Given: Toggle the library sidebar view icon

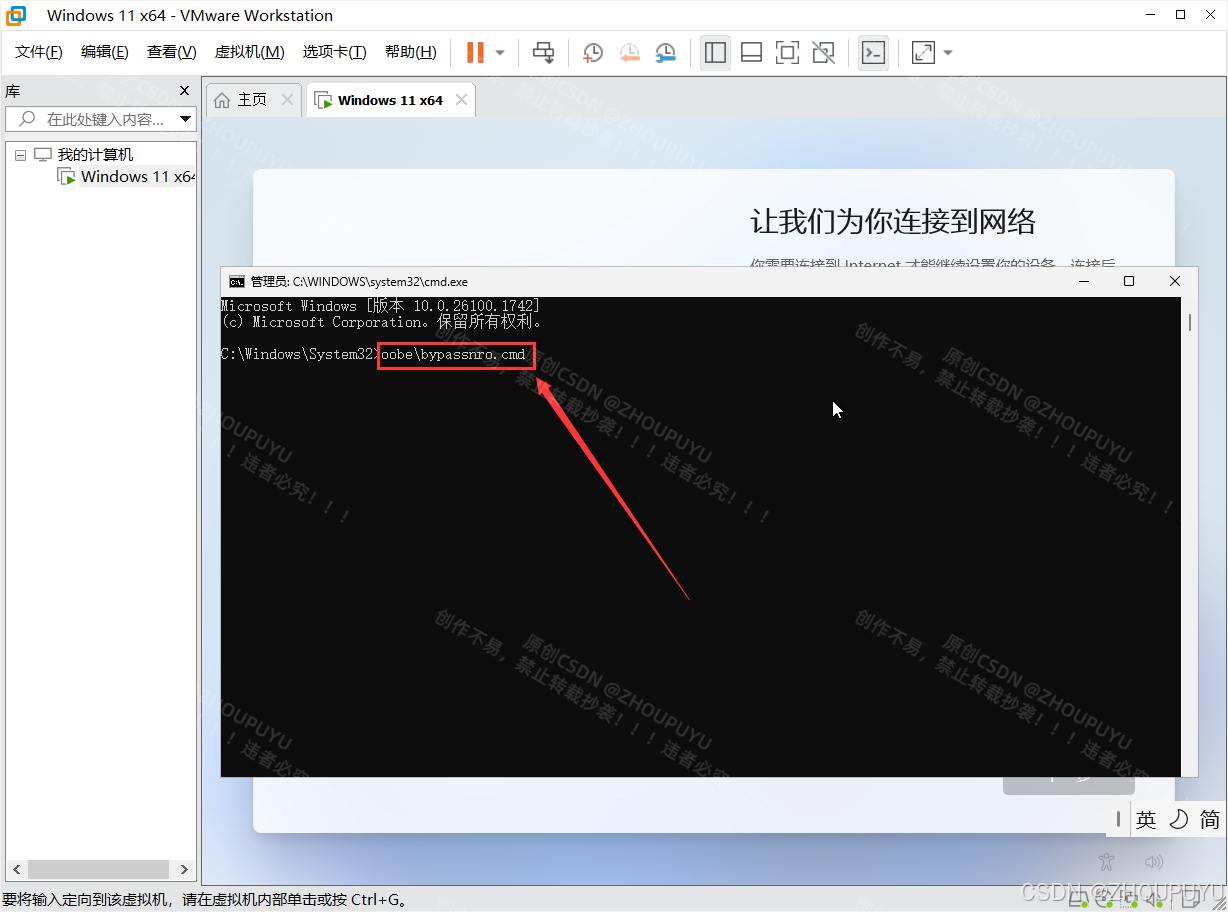Looking at the screenshot, I should click(715, 52).
